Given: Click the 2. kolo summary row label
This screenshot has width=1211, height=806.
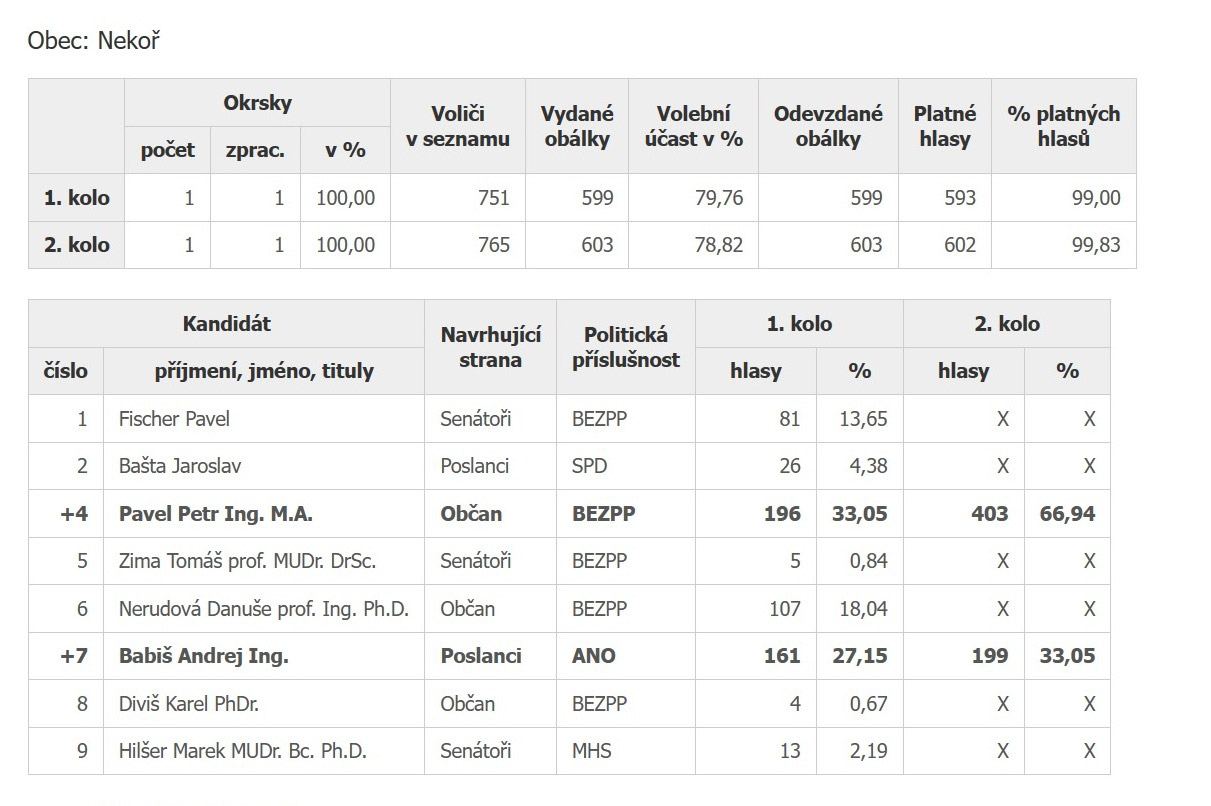Looking at the screenshot, I should coord(76,245).
